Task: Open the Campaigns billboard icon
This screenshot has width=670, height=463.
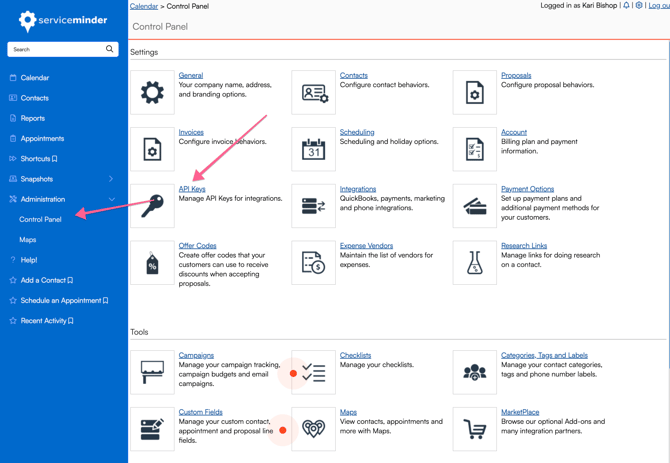Action: 152,372
